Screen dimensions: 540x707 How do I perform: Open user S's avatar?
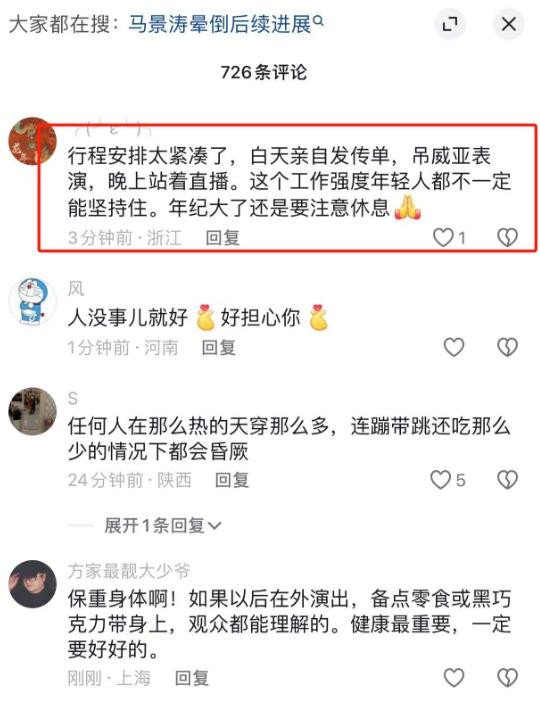pos(32,411)
